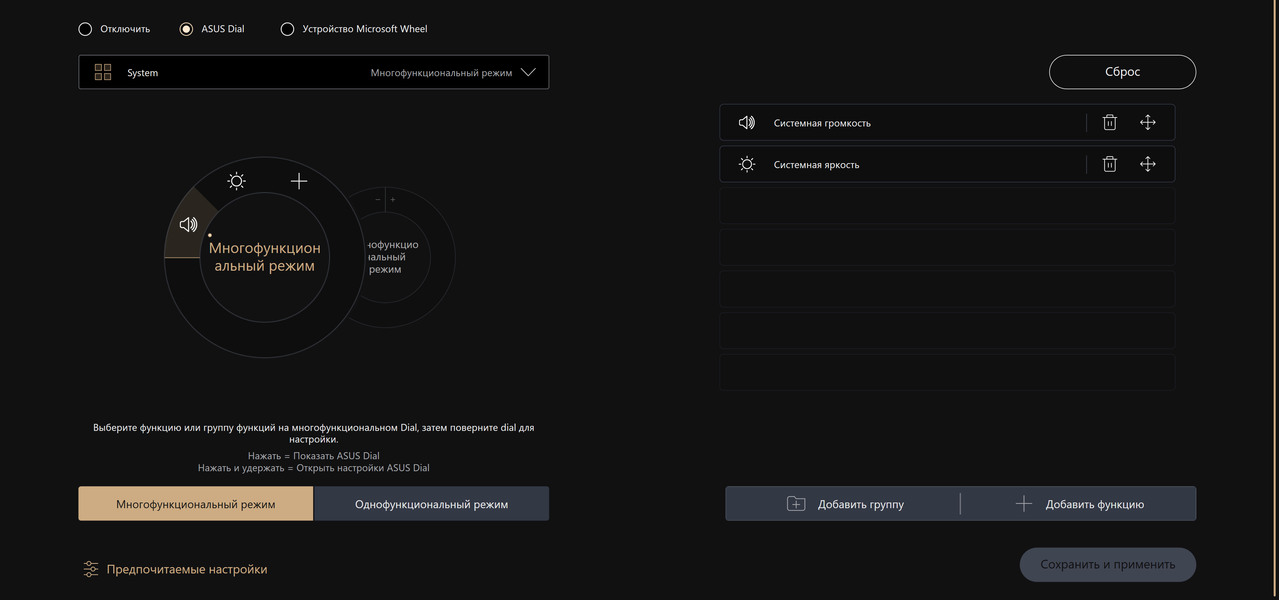Click the System app grid icon
Viewport: 1279px width, 600px height.
click(x=103, y=72)
